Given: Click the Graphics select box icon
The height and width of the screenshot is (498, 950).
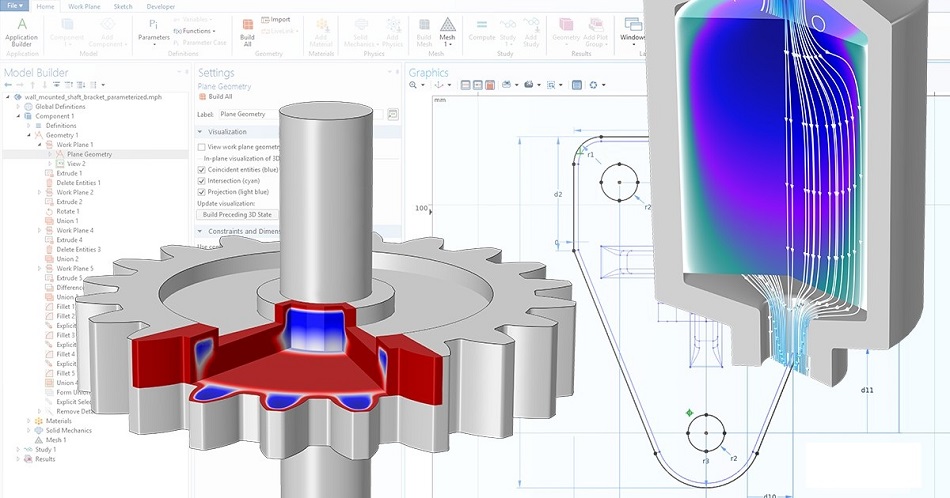Looking at the screenshot, I should pos(551,85).
